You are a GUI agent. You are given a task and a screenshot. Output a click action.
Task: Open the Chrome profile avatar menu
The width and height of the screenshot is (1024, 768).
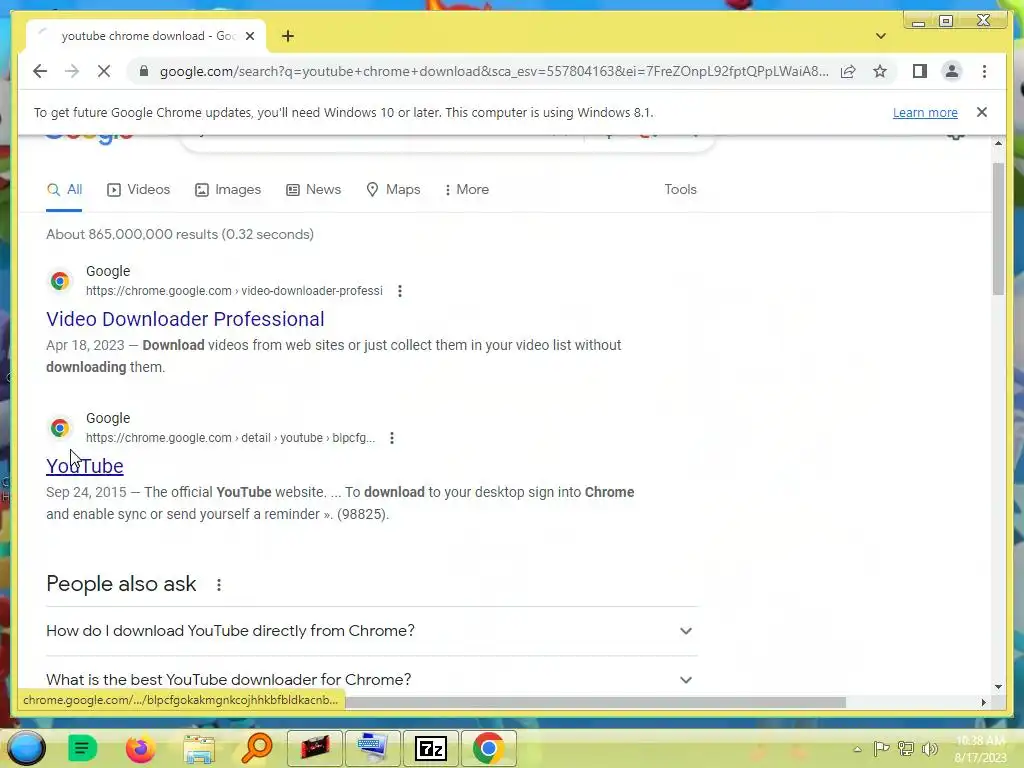tap(952, 71)
